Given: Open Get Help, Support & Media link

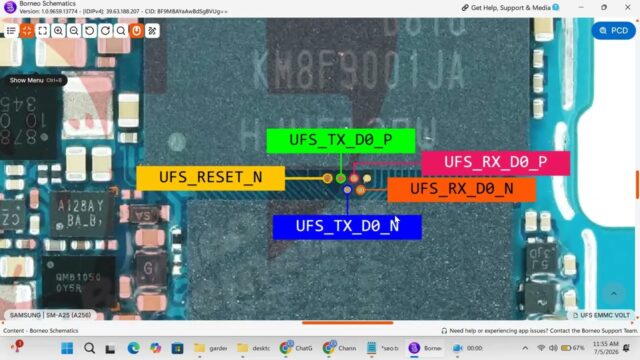Looking at the screenshot, I should tap(510, 7).
